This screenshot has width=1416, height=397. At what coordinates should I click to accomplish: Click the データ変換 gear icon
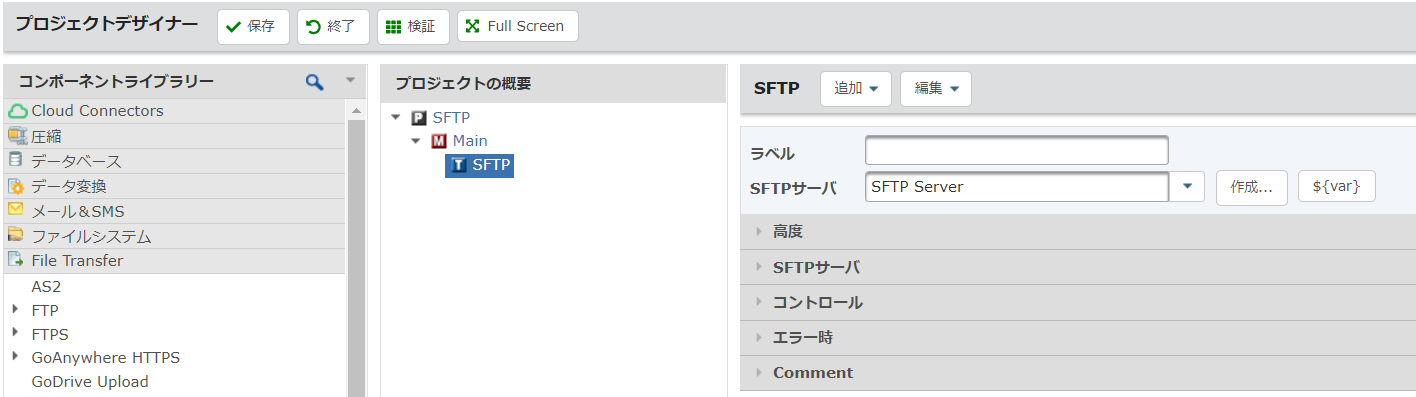[x=16, y=186]
